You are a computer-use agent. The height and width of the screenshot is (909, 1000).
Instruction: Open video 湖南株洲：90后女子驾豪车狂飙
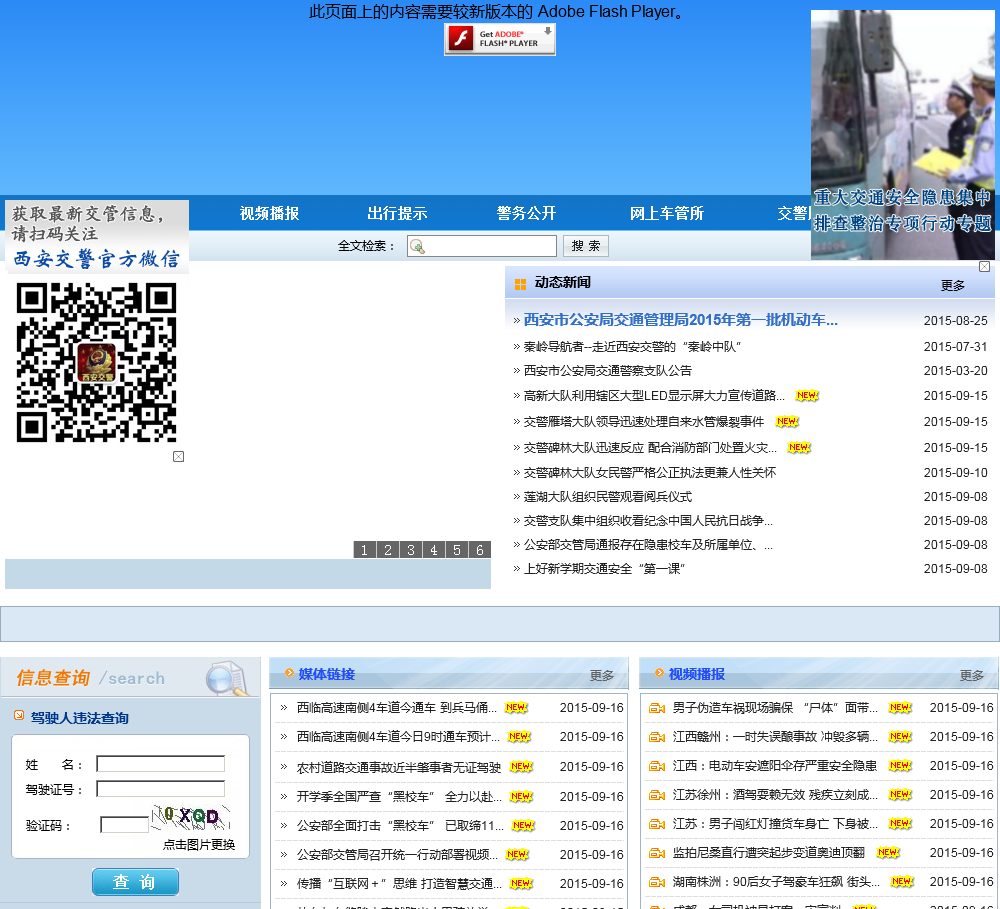pyautogui.click(x=776, y=882)
